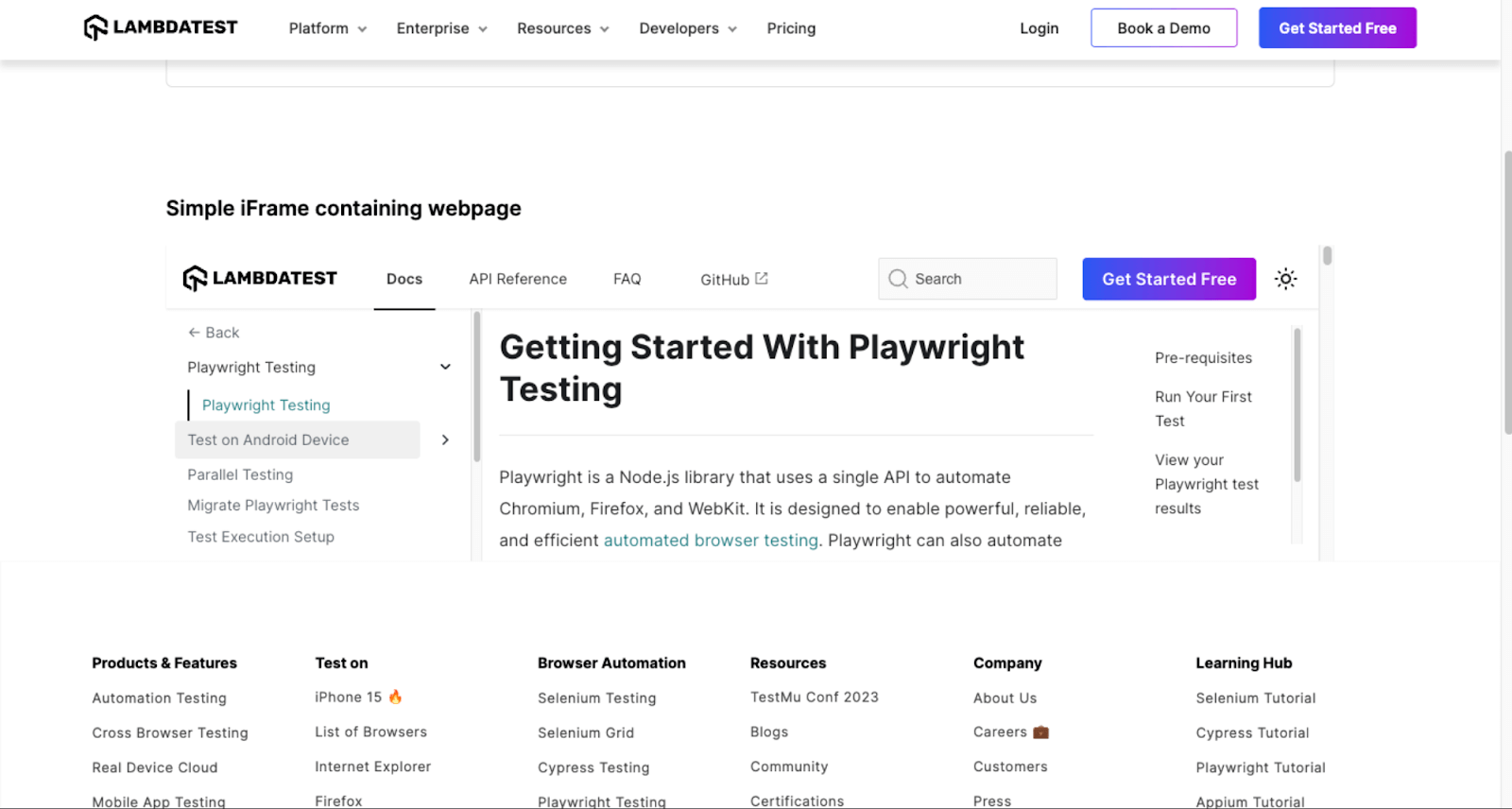Click the GitHub external link icon
The width and height of the screenshot is (1512, 809).
(762, 278)
